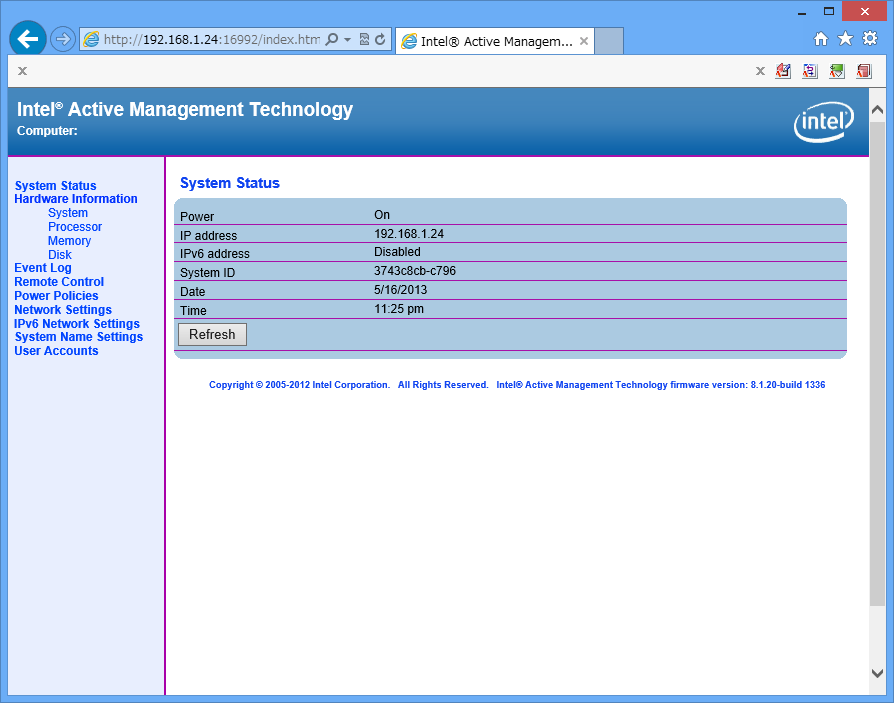This screenshot has height=703, width=894.
Task: Open the Home icon in browser
Action: tap(821, 39)
